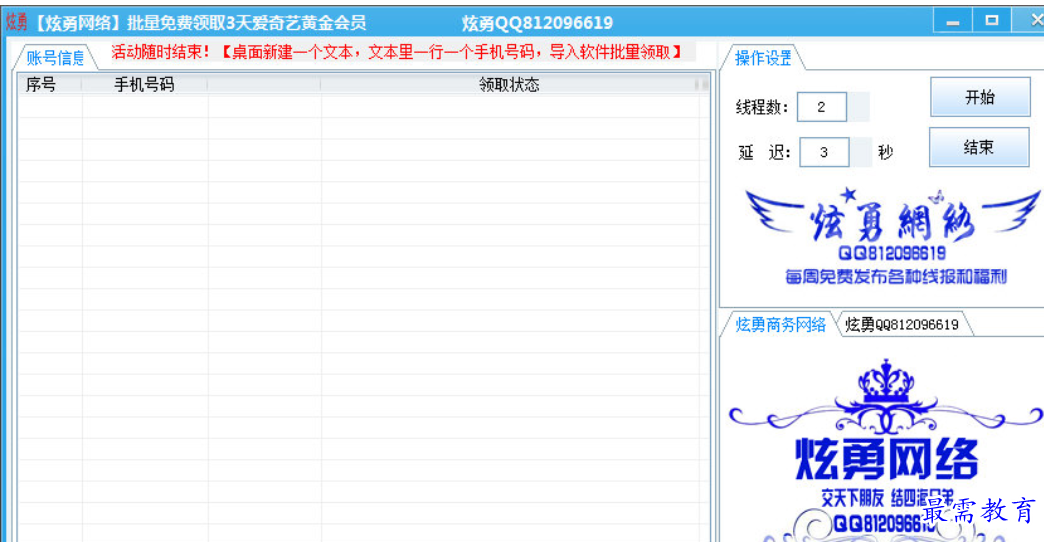The image size is (1044, 542).
Task: Switch to the 账号信息 tab
Action: (x=55, y=58)
